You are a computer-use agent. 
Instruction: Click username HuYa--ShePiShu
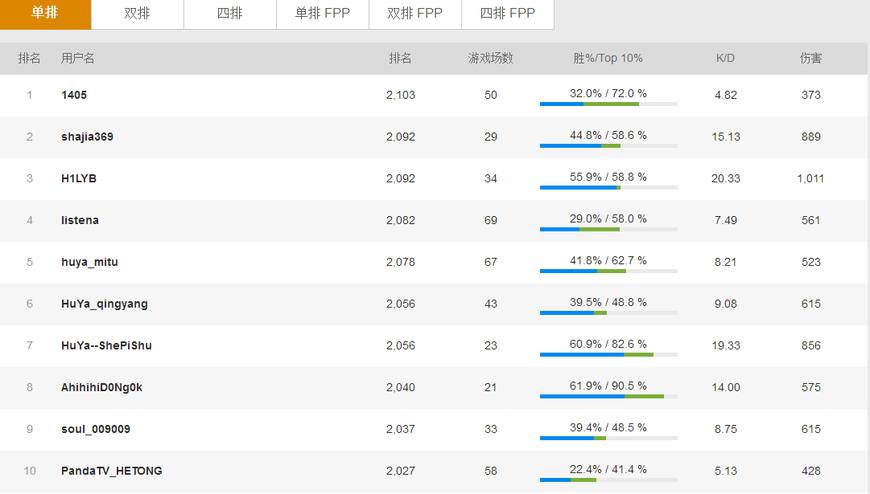[x=106, y=346]
